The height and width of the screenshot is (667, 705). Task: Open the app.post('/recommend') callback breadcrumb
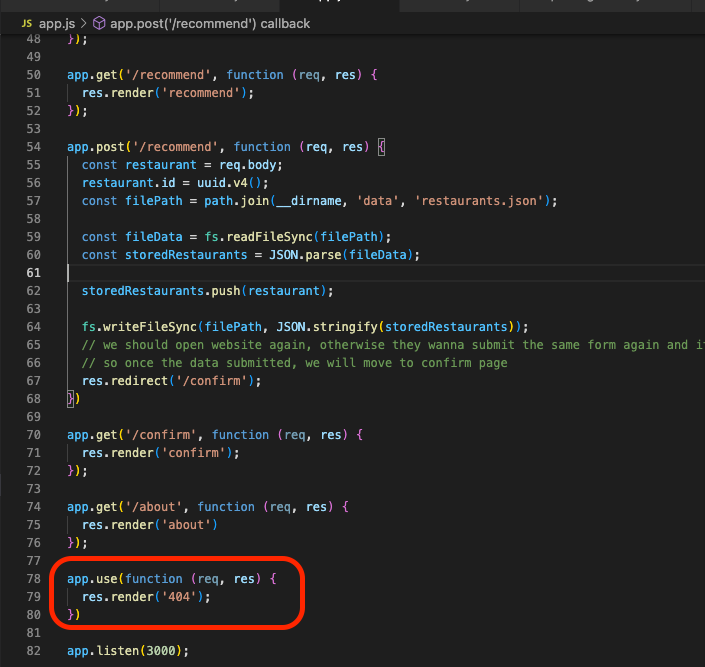click(x=210, y=23)
